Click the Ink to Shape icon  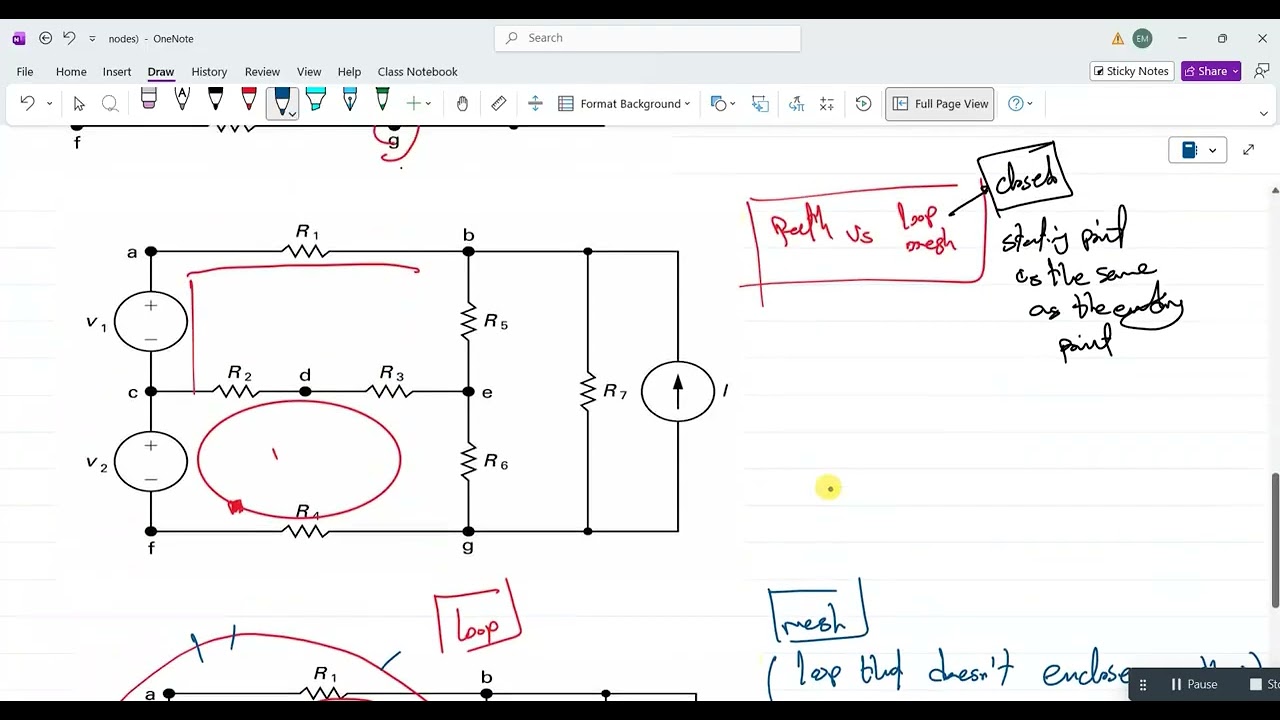760,103
